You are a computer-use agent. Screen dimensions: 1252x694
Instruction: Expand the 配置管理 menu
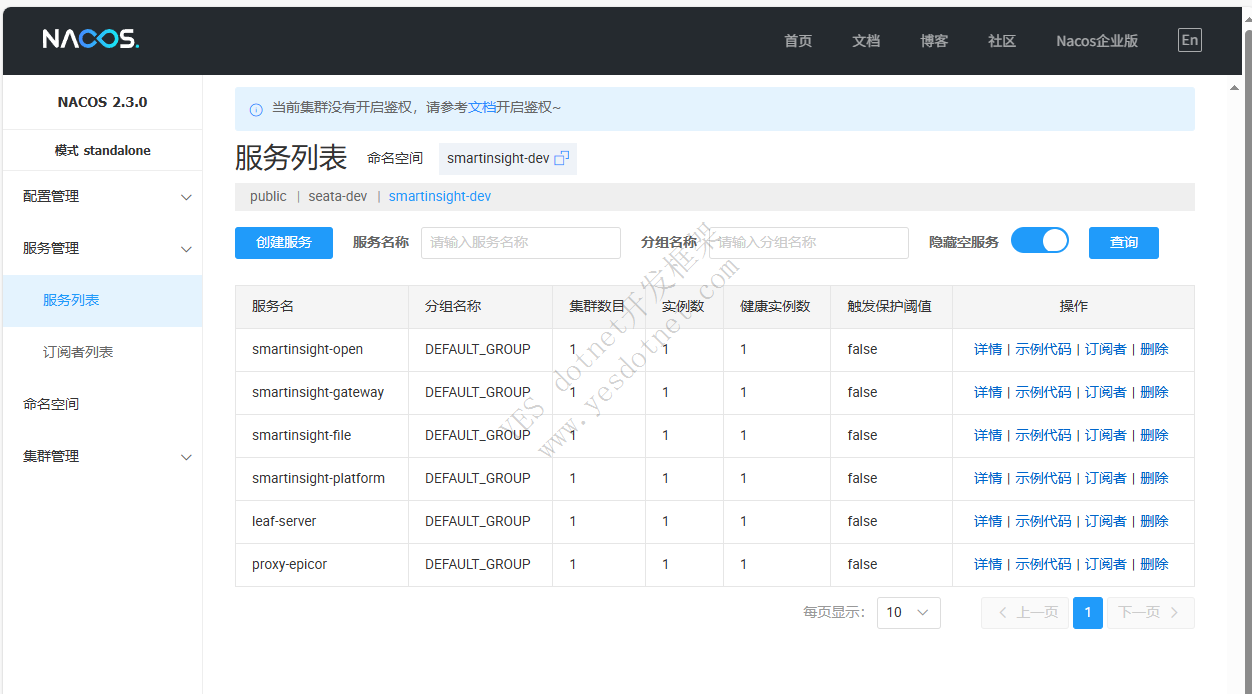(x=102, y=197)
